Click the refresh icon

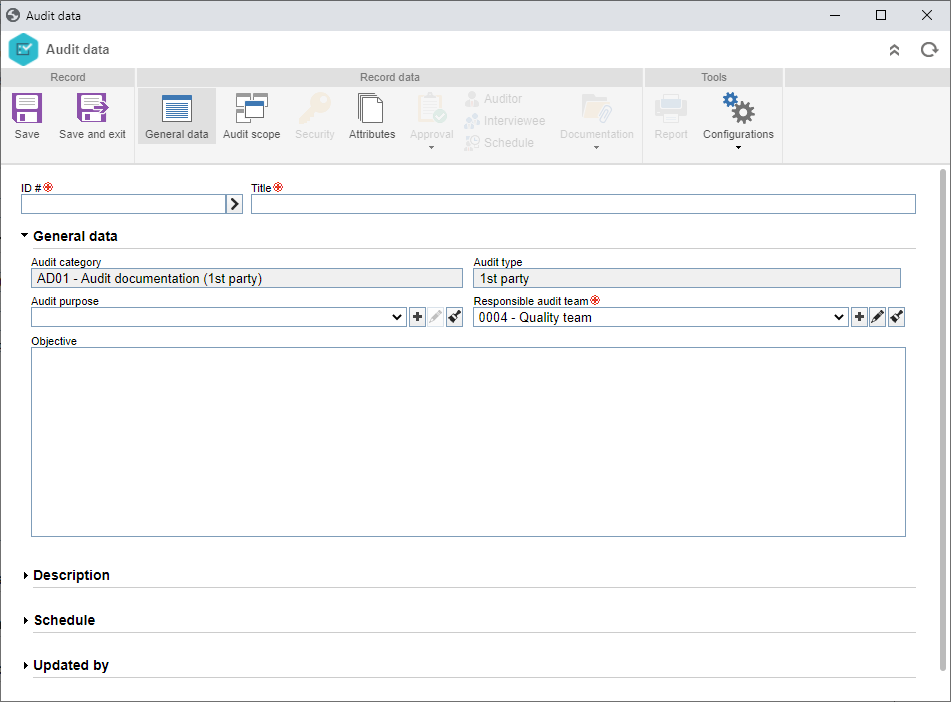929,50
